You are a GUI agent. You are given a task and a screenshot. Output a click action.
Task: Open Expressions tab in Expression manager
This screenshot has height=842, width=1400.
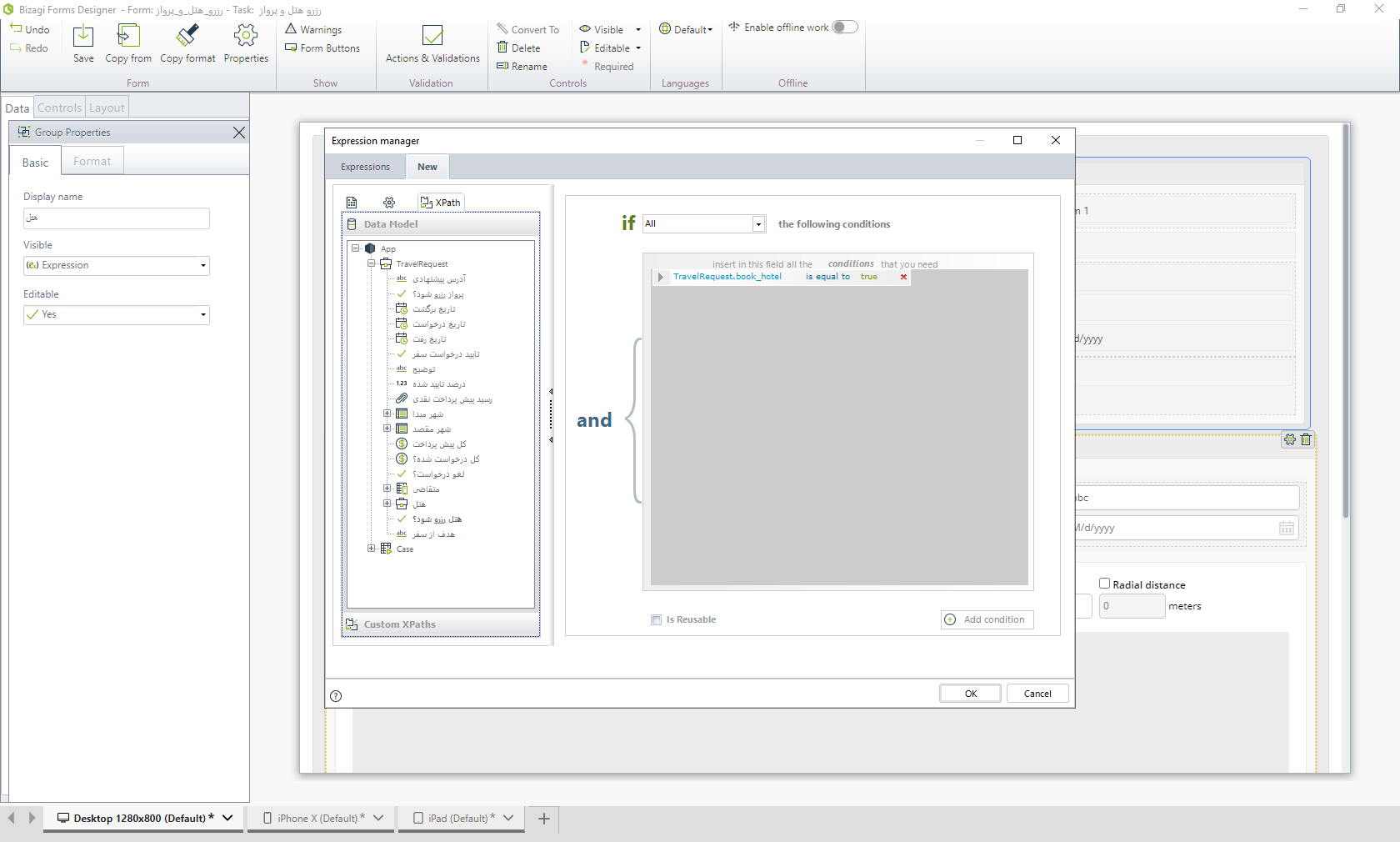[x=365, y=167]
